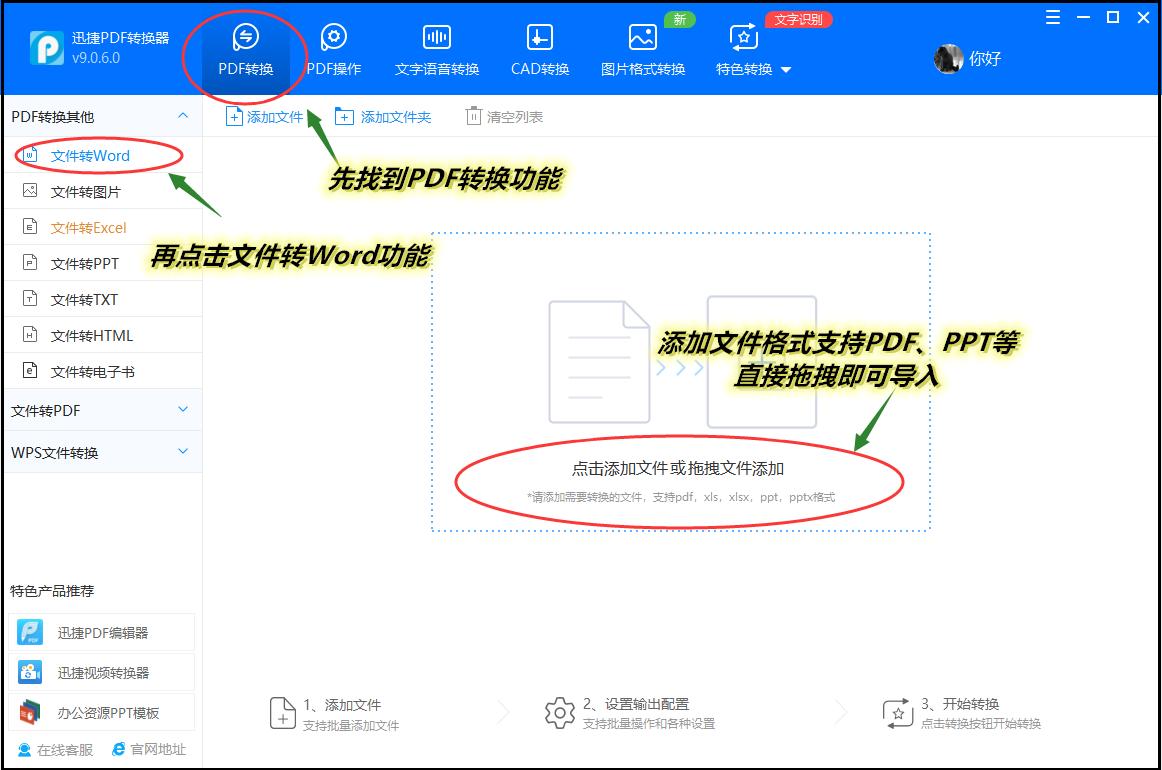Open the hamburger menu at top right
The image size is (1162, 770).
point(1051,17)
